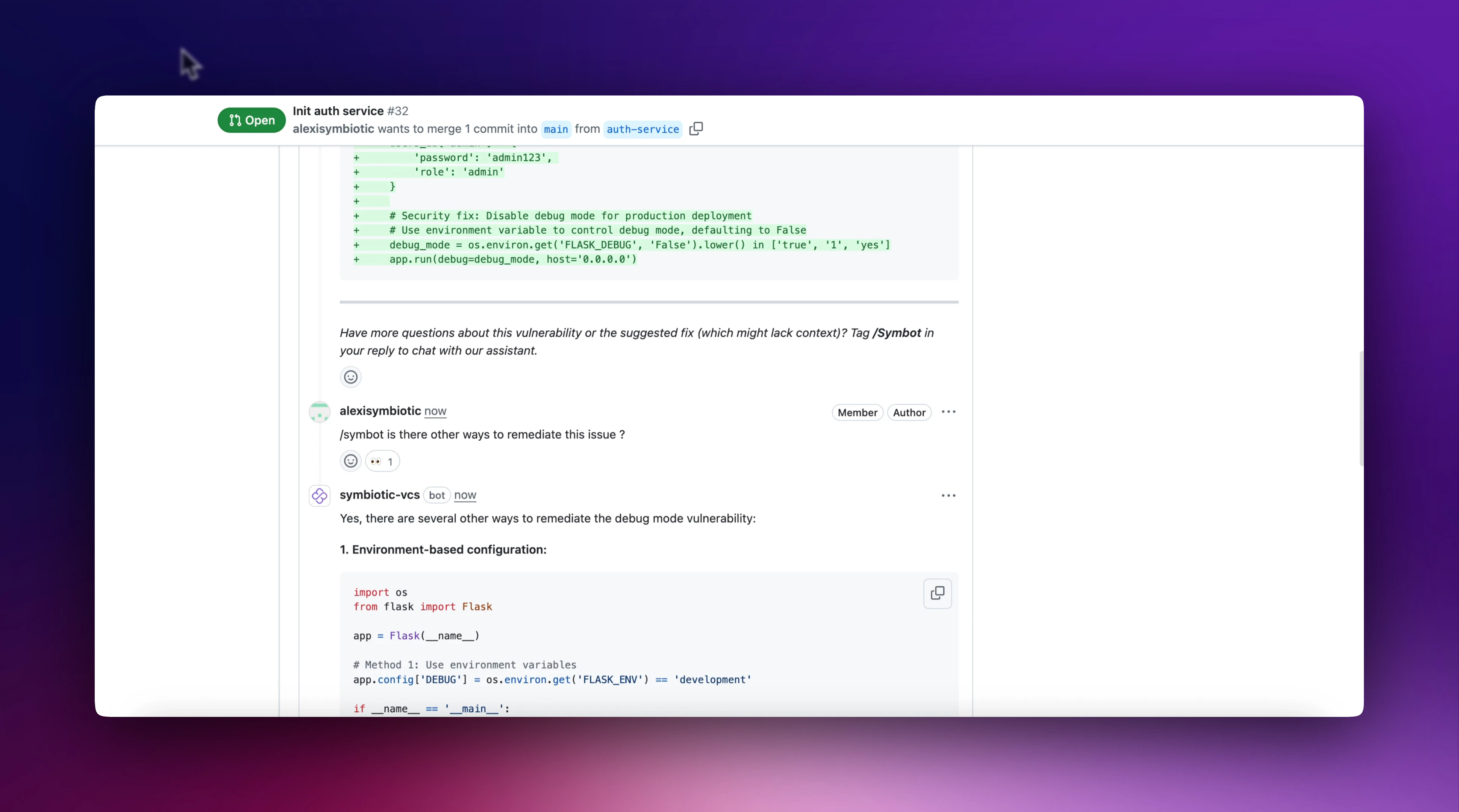Screen dimensions: 1459x812
Task: Open options menu on alexisymbiotic's comment
Action: [x=948, y=412]
